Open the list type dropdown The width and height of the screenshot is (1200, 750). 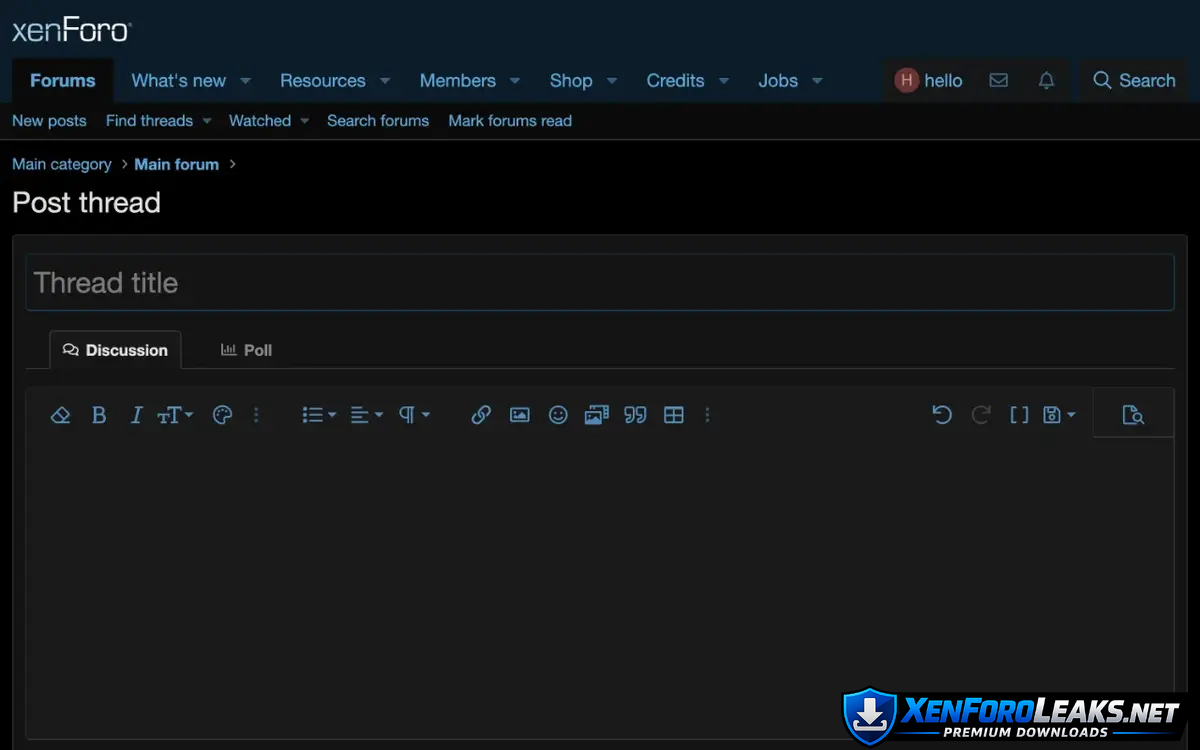[319, 415]
